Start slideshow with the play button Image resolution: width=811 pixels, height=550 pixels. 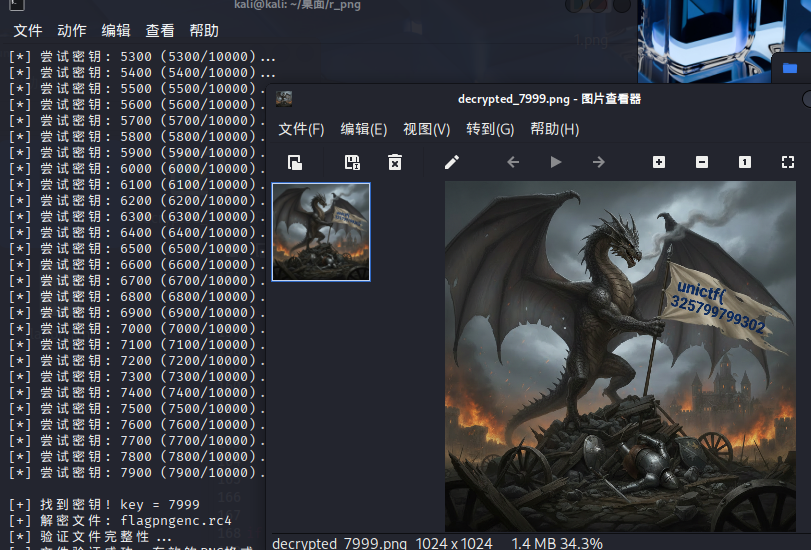[x=556, y=162]
